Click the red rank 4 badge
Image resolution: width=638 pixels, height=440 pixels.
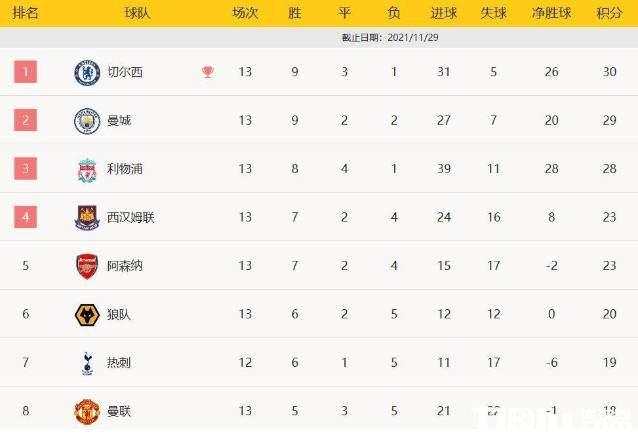click(26, 217)
